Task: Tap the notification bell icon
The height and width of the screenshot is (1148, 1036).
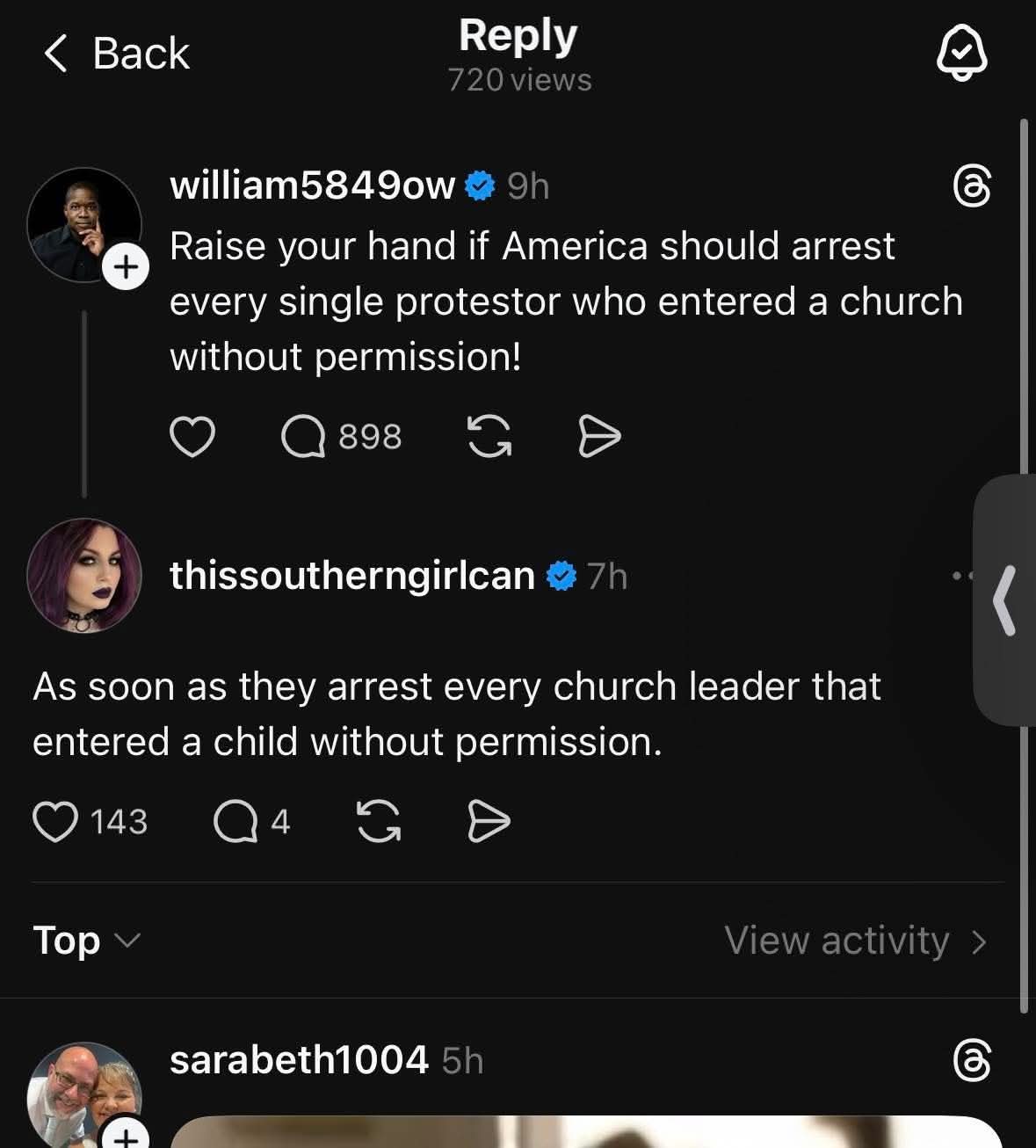Action: pos(961,53)
